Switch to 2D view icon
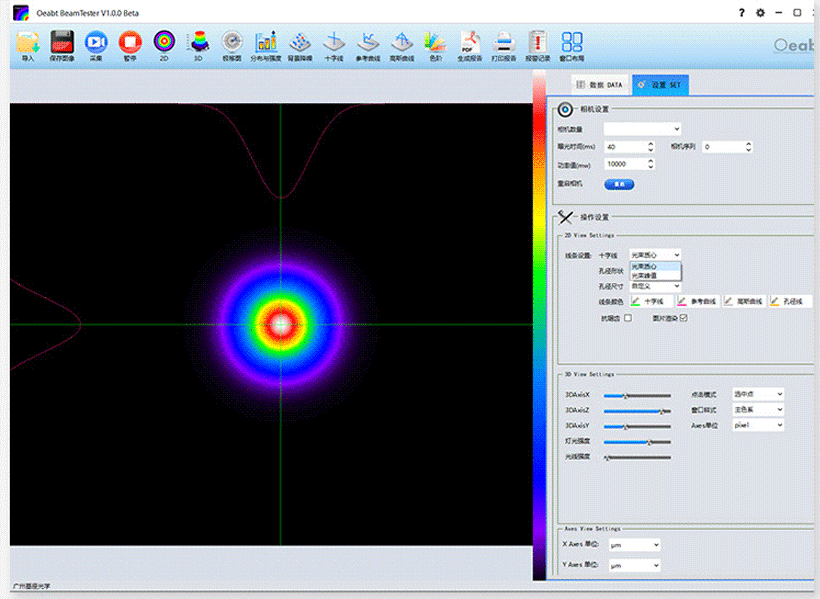The height and width of the screenshot is (599, 820). [x=164, y=44]
